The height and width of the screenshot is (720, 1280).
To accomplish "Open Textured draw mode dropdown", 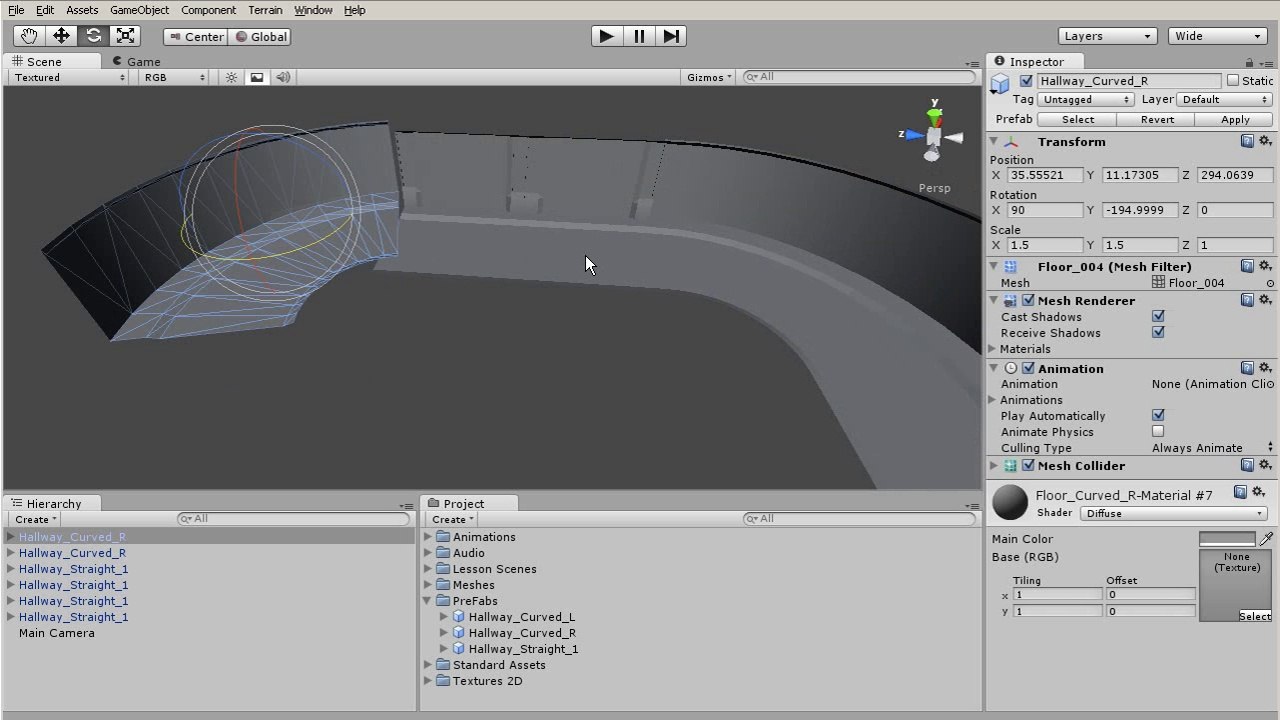I will [x=69, y=77].
